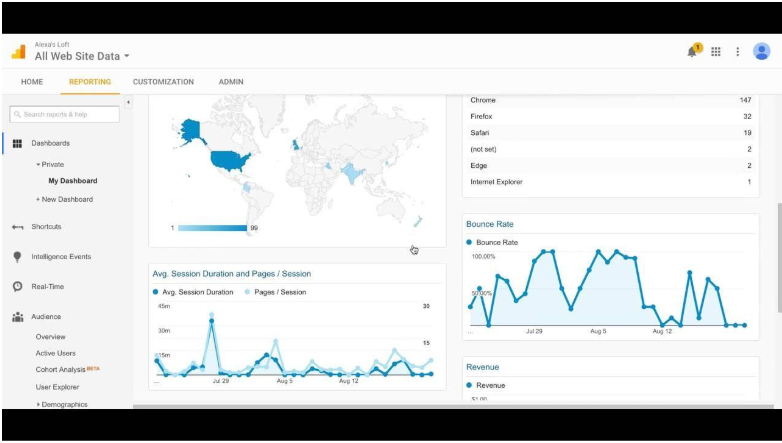Collapse the Private dashboards group

(x=38, y=165)
